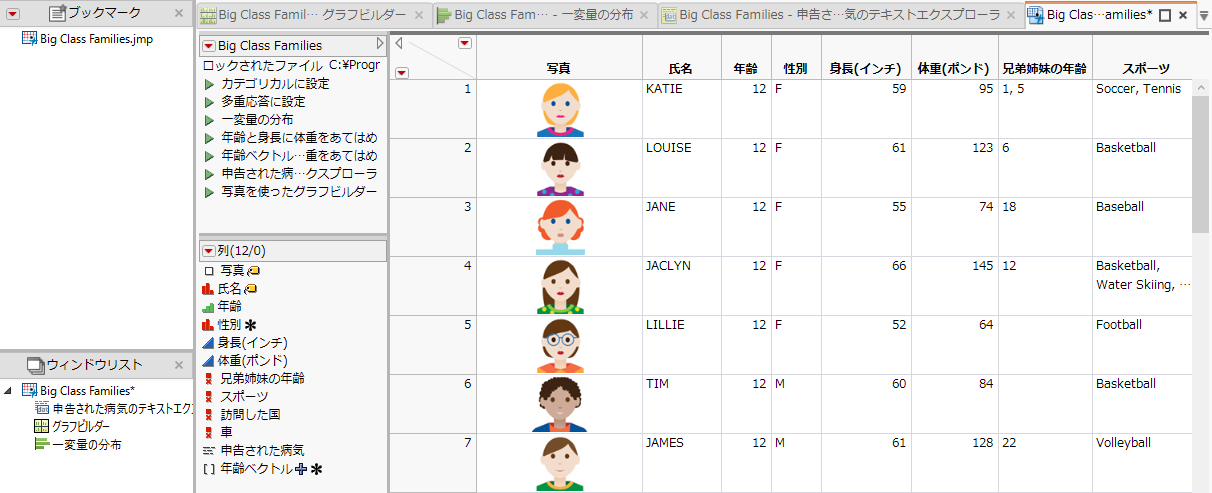Viewport: 1212px width, 493px height.
Task: Collapse the Big Class Families* tree in ウィンドウリスト
Action: point(9,390)
